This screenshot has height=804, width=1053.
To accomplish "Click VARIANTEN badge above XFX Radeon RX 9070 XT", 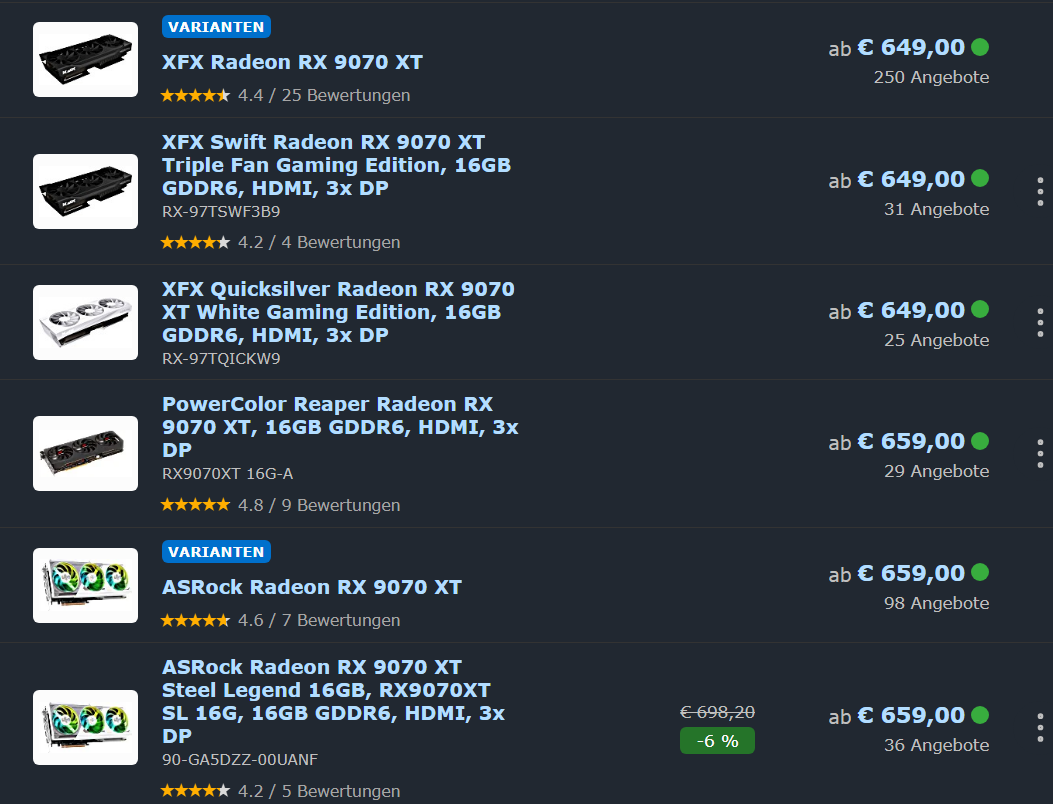I will [216, 27].
